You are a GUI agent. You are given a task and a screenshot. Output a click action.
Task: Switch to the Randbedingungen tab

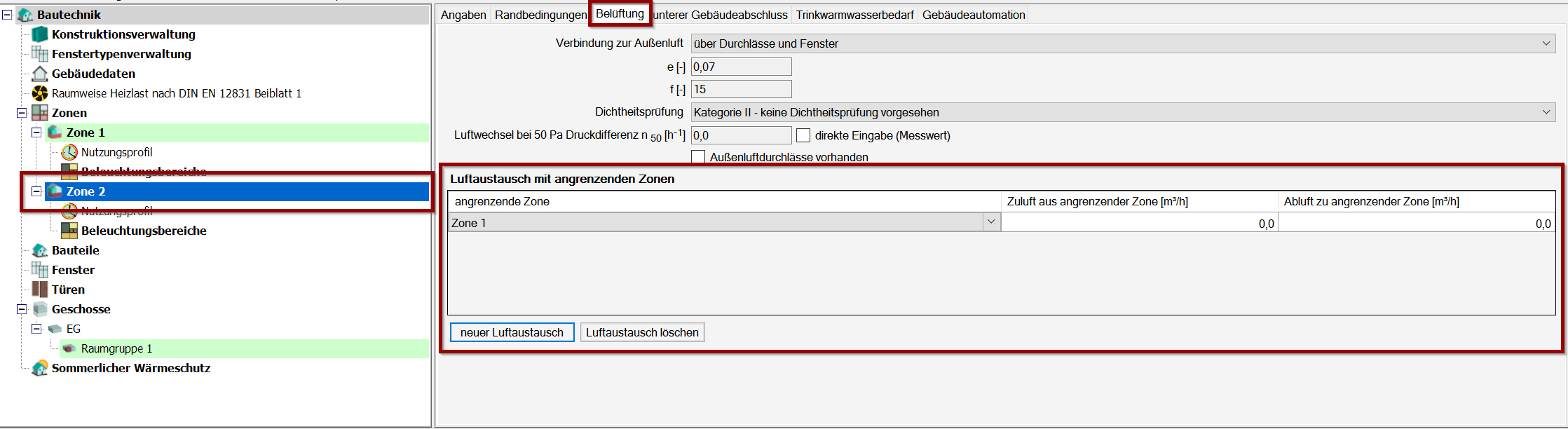[x=540, y=15]
